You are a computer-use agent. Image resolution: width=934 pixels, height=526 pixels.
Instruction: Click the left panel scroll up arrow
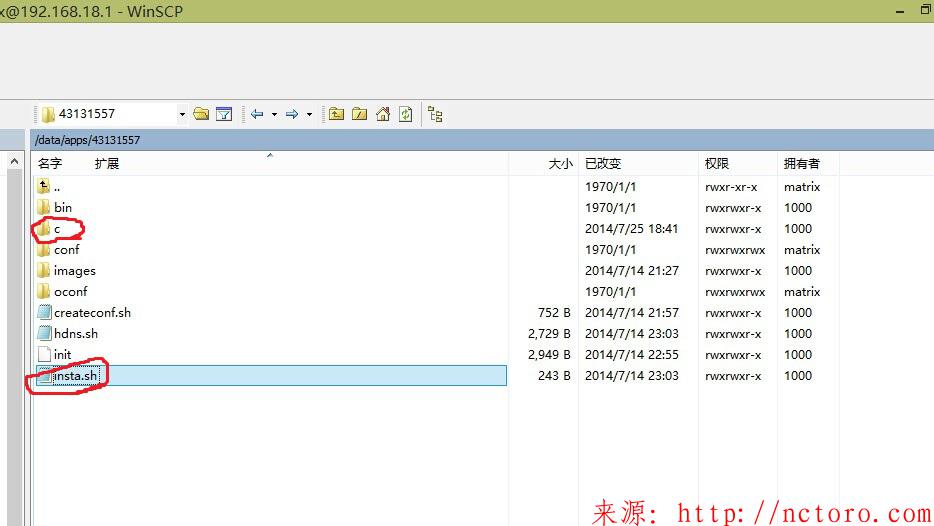point(15,161)
